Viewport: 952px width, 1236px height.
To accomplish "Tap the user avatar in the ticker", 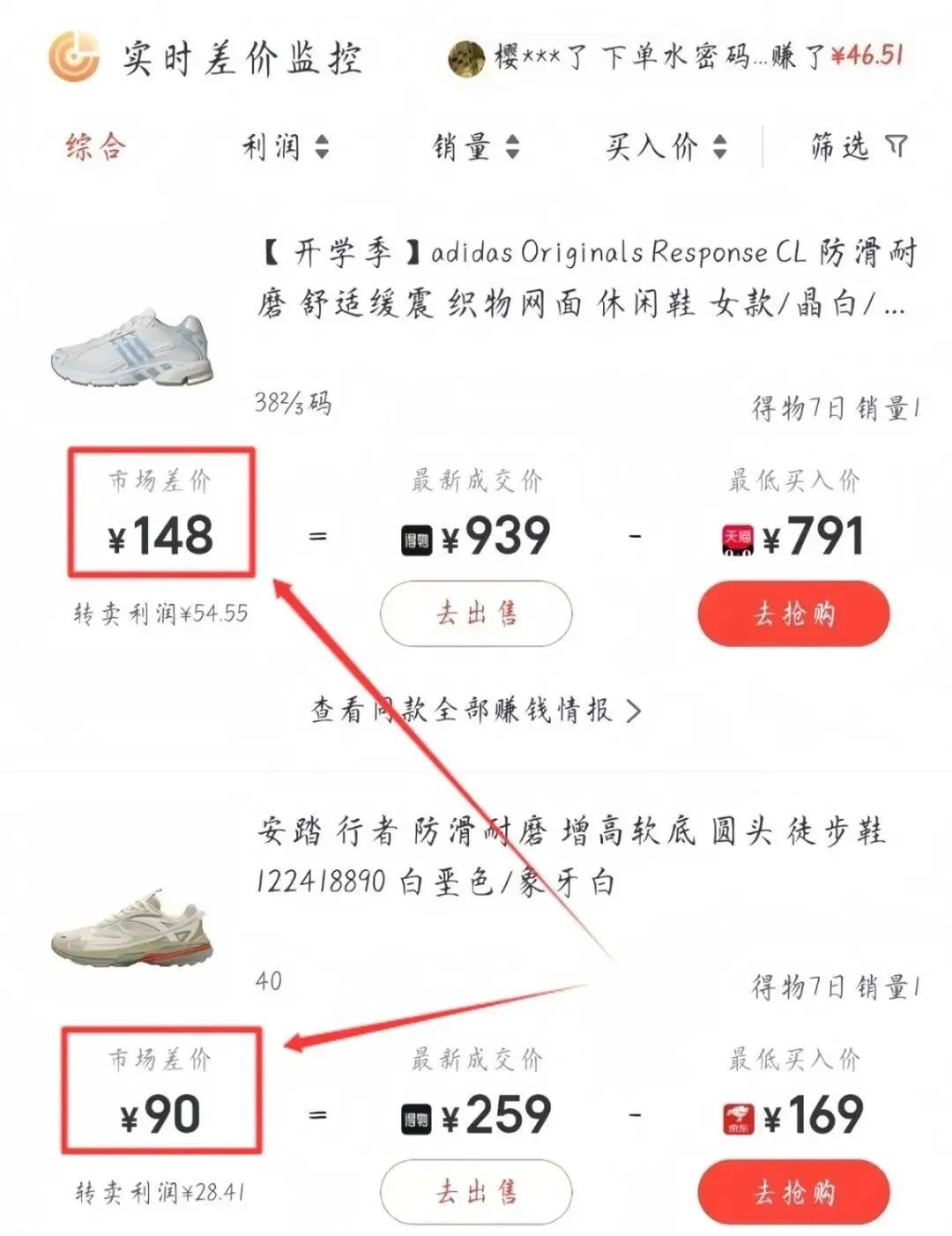I will tap(467, 58).
